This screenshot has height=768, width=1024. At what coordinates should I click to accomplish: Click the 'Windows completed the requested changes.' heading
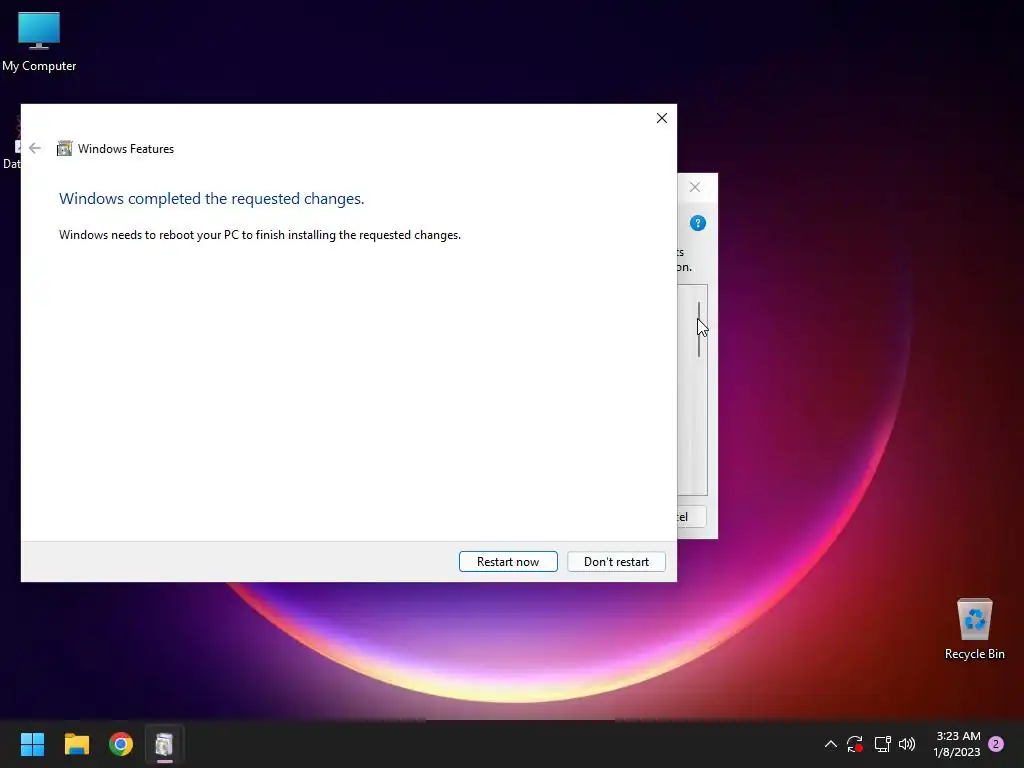point(212,199)
